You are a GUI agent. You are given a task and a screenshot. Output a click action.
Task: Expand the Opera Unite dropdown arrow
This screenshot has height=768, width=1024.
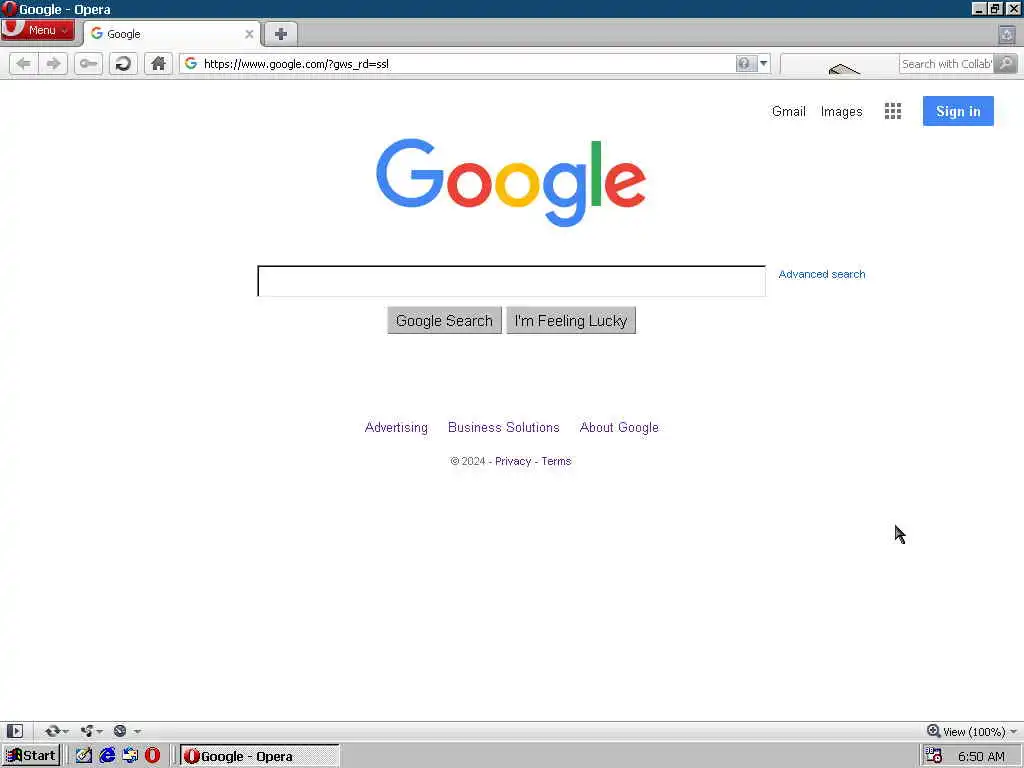pyautogui.click(x=100, y=731)
